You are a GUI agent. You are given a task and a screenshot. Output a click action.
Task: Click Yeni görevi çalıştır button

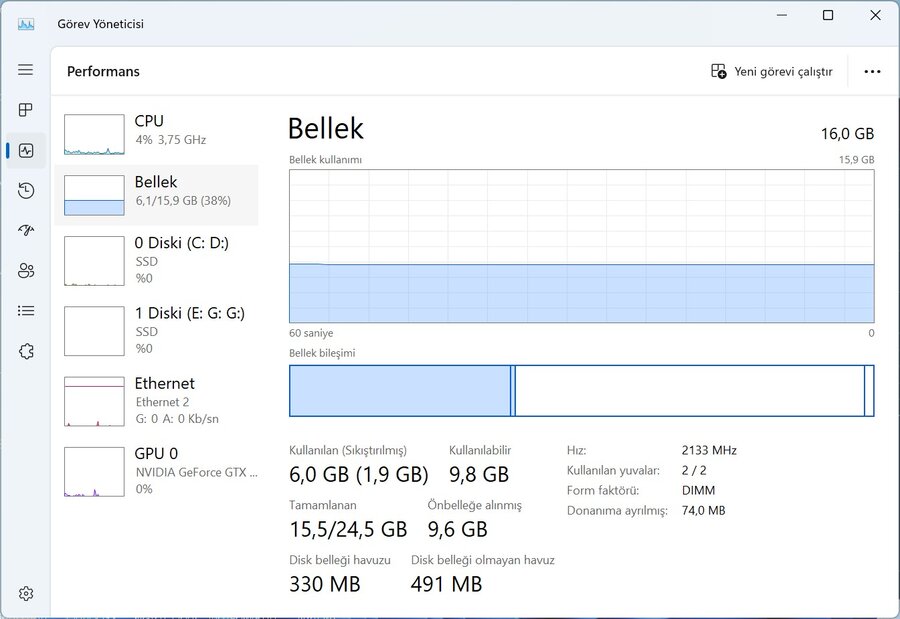point(771,71)
